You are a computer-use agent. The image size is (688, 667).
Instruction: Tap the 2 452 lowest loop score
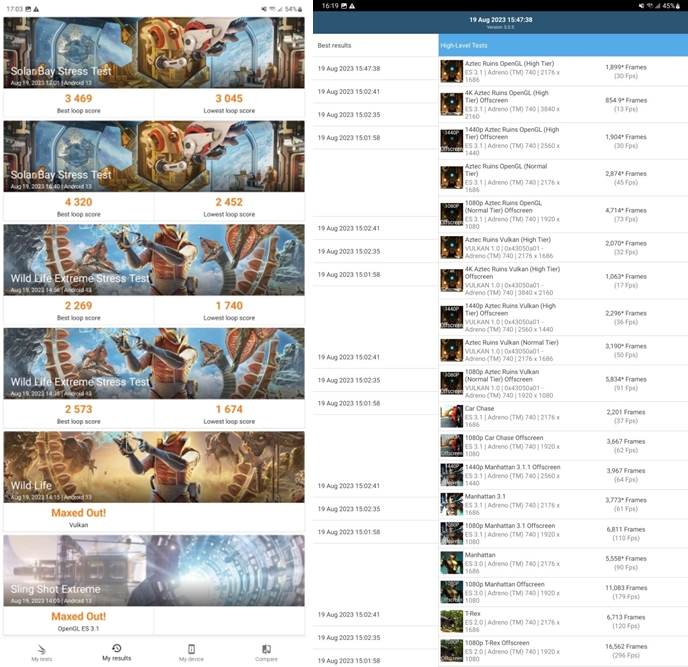[229, 202]
